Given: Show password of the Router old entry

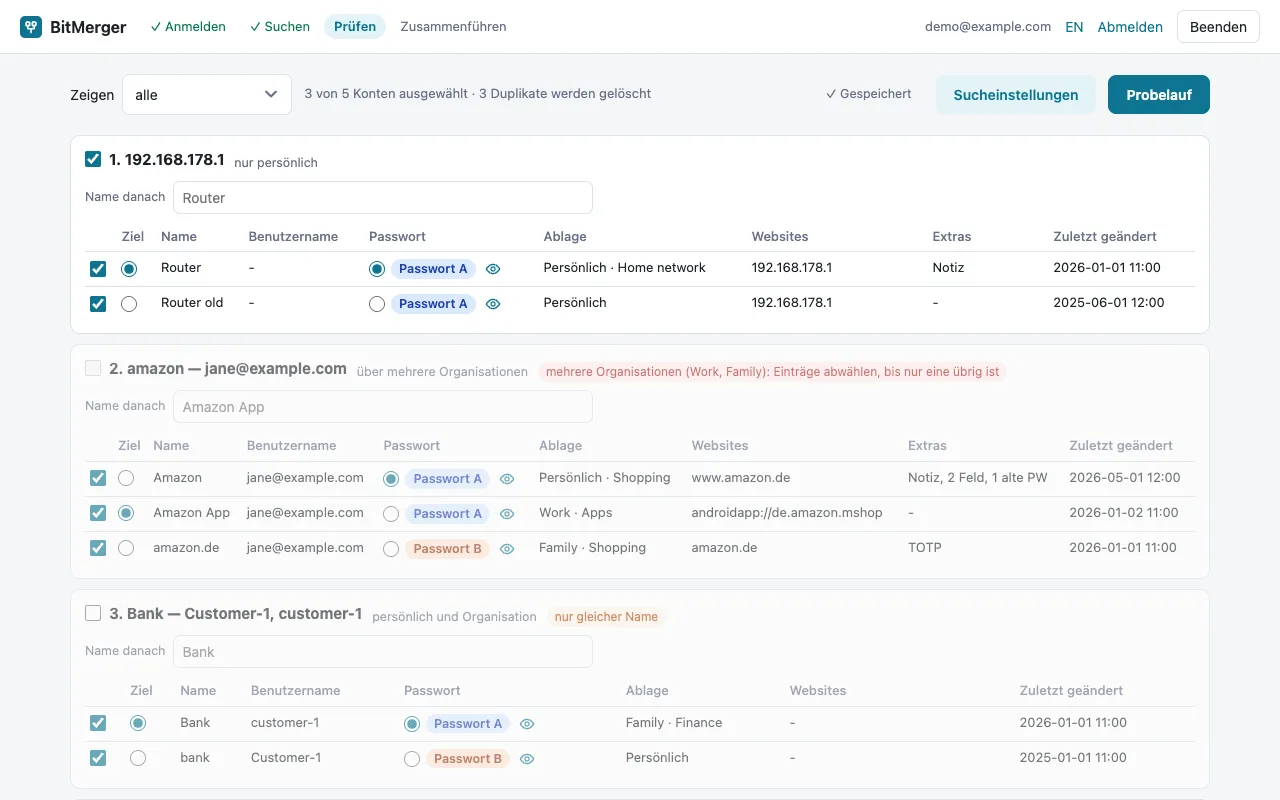Looking at the screenshot, I should tap(493, 304).
